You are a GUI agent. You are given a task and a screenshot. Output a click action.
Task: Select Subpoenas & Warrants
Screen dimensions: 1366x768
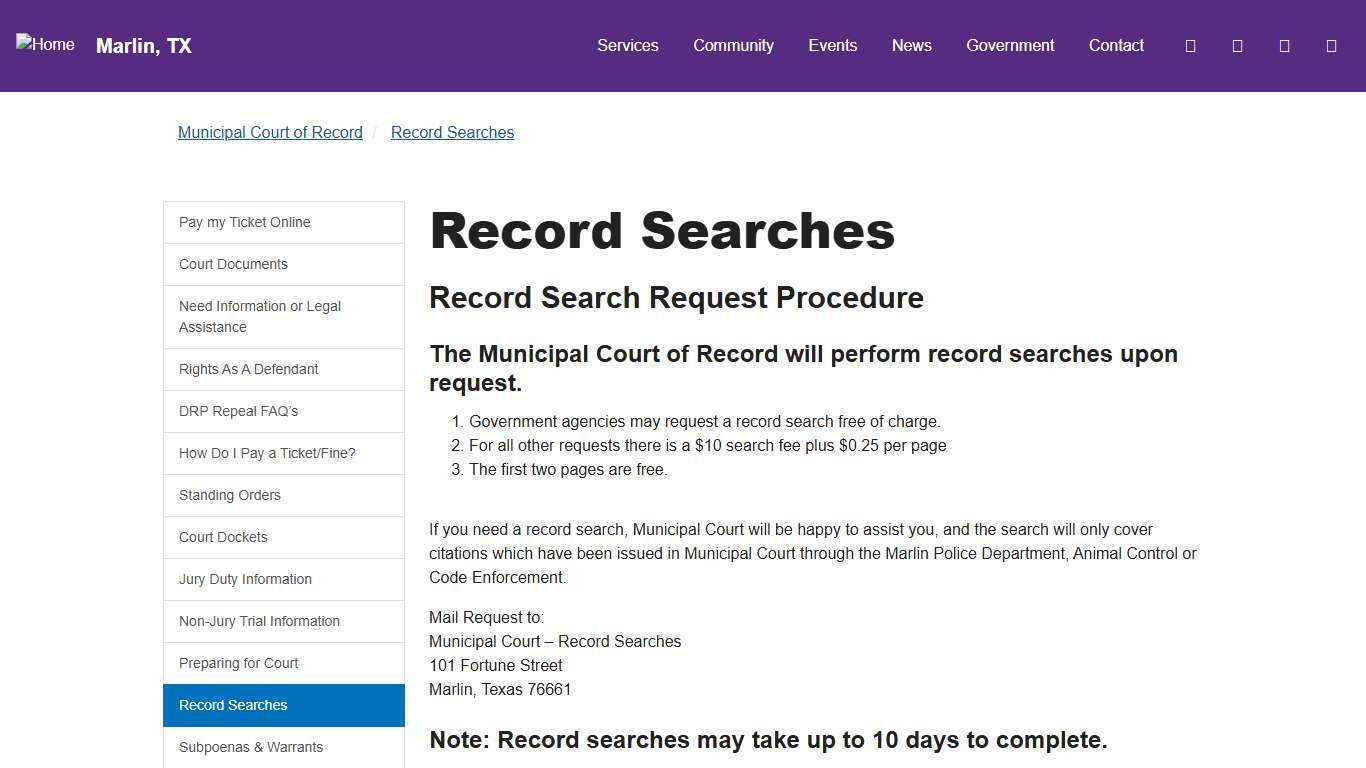pyautogui.click(x=250, y=747)
